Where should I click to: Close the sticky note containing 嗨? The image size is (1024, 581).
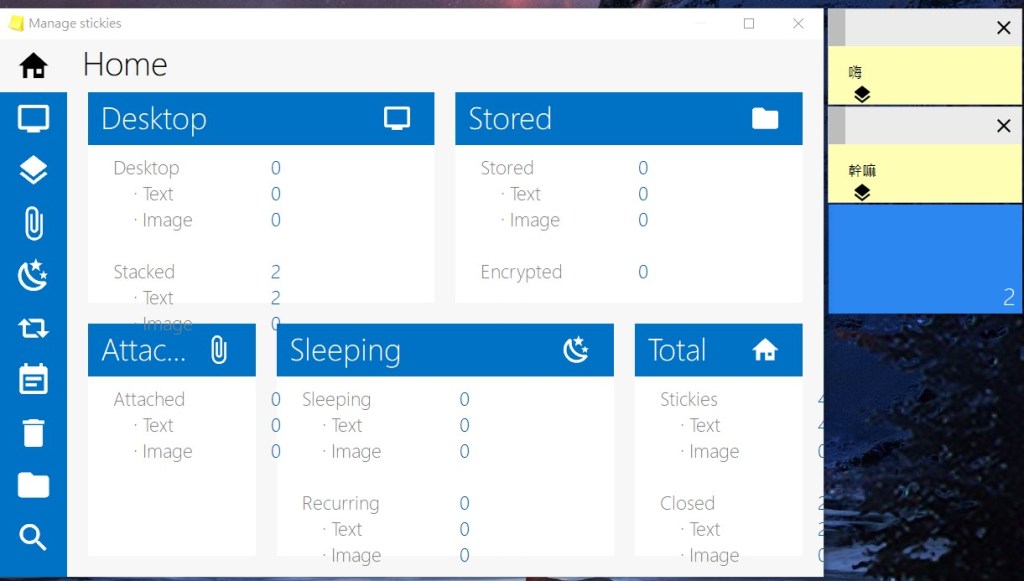tap(1003, 28)
